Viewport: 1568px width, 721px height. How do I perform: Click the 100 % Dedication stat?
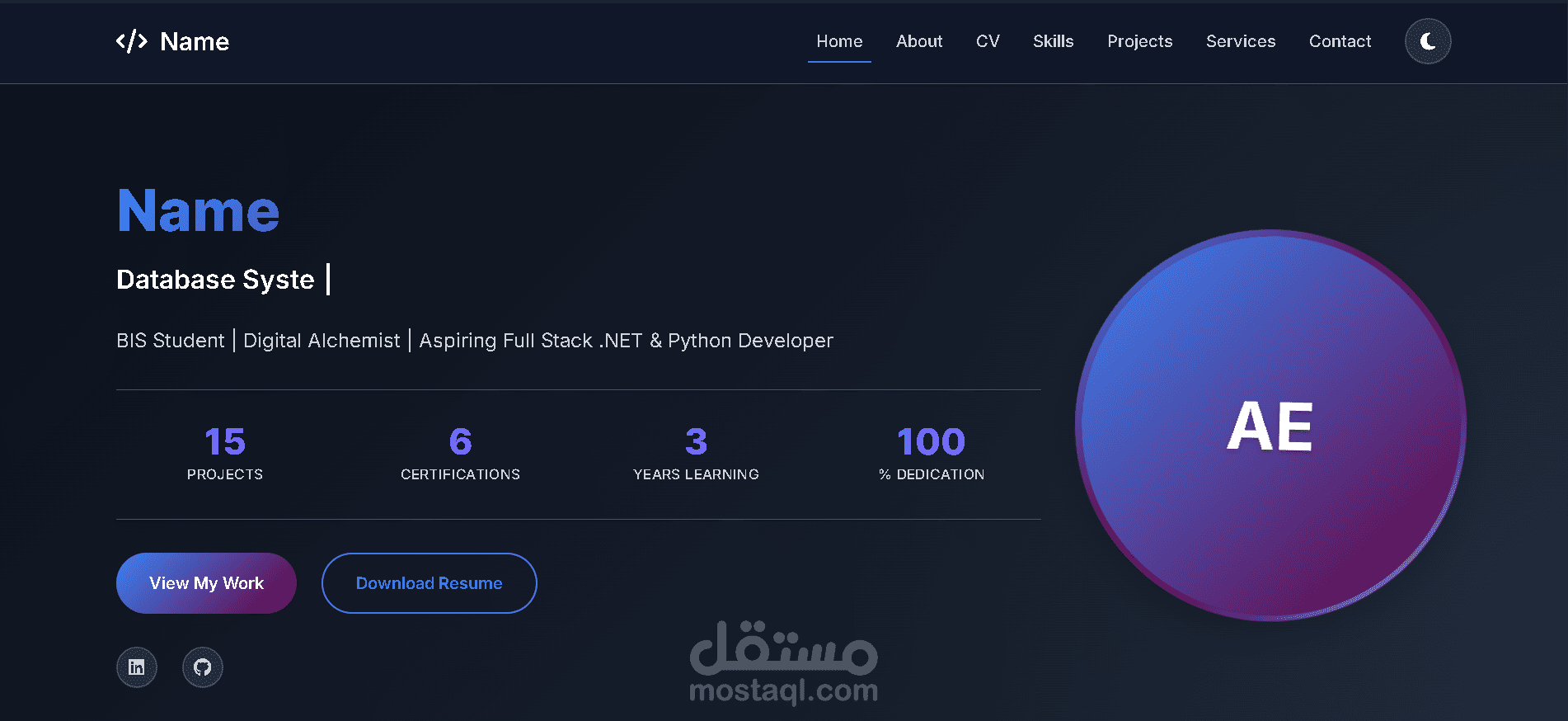coord(932,453)
